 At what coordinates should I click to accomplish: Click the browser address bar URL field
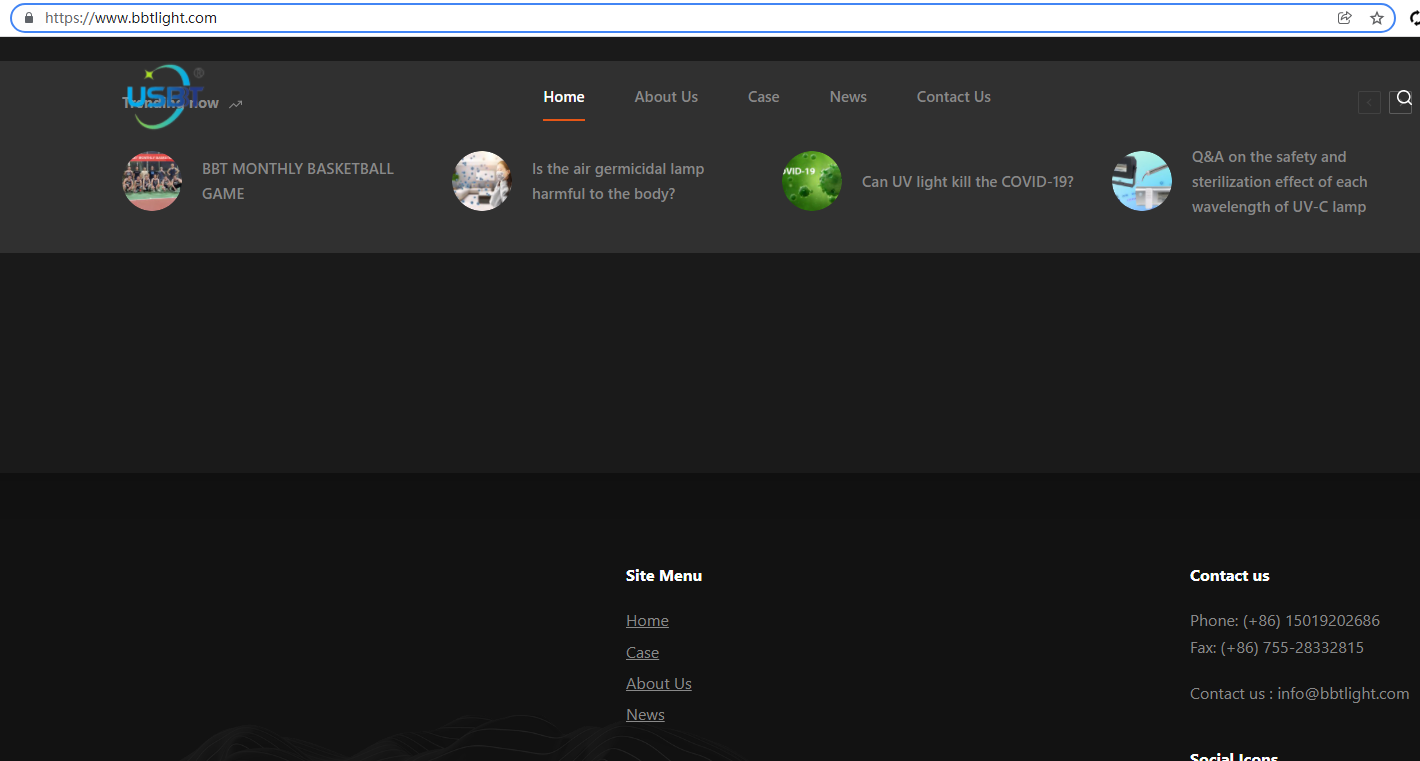click(600, 18)
